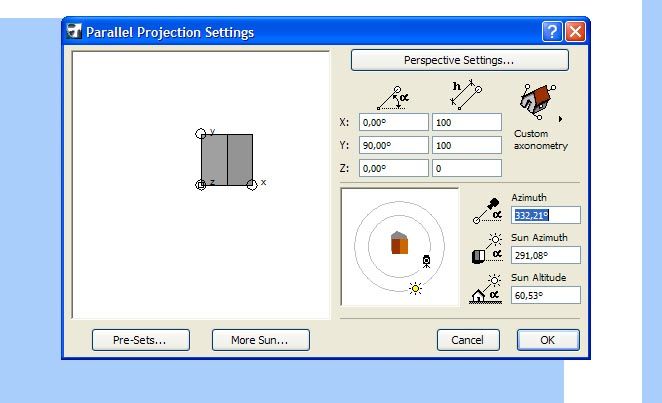
Task: Click the Azimuth value field
Action: click(545, 215)
